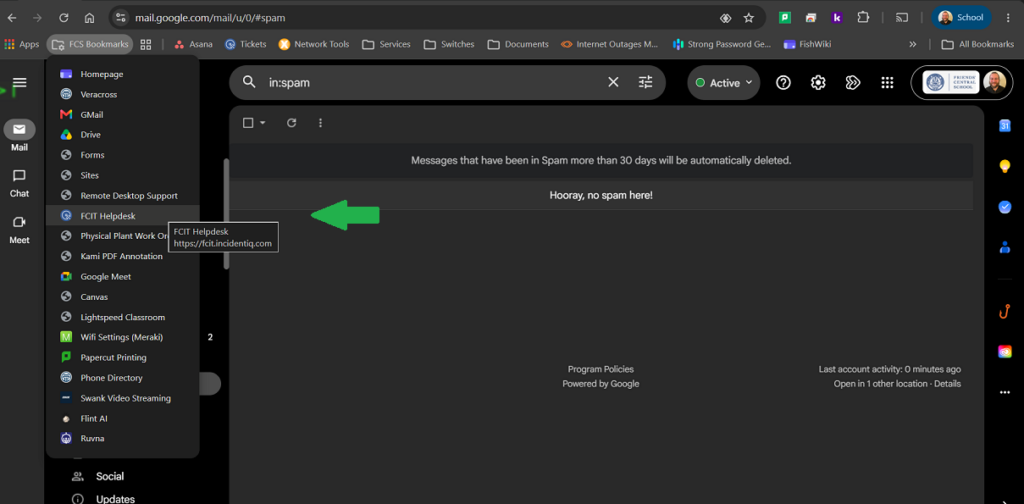The image size is (1024, 504).
Task: Open the Active status dropdown
Action: (724, 83)
